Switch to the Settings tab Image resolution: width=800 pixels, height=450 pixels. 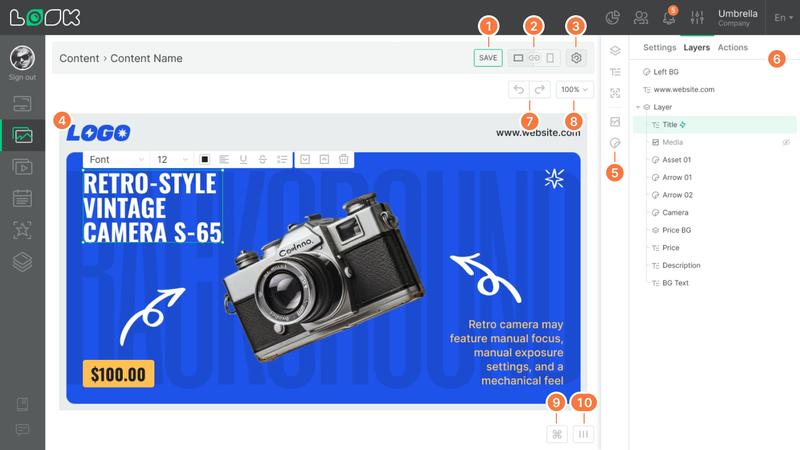[659, 47]
